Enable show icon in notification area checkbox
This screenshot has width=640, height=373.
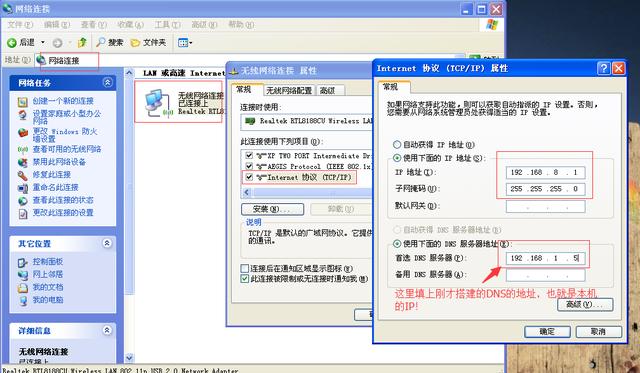click(244, 269)
